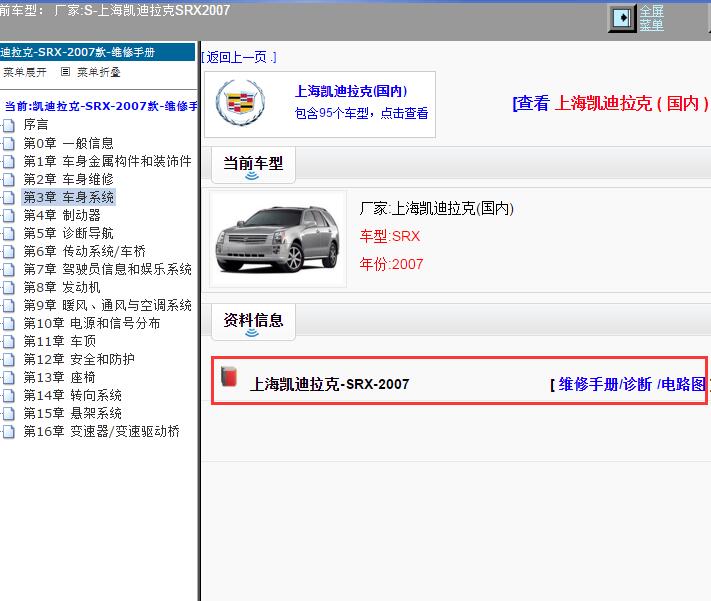Click the 全屏菜单 link
This screenshot has height=601, width=711.
(x=652, y=18)
